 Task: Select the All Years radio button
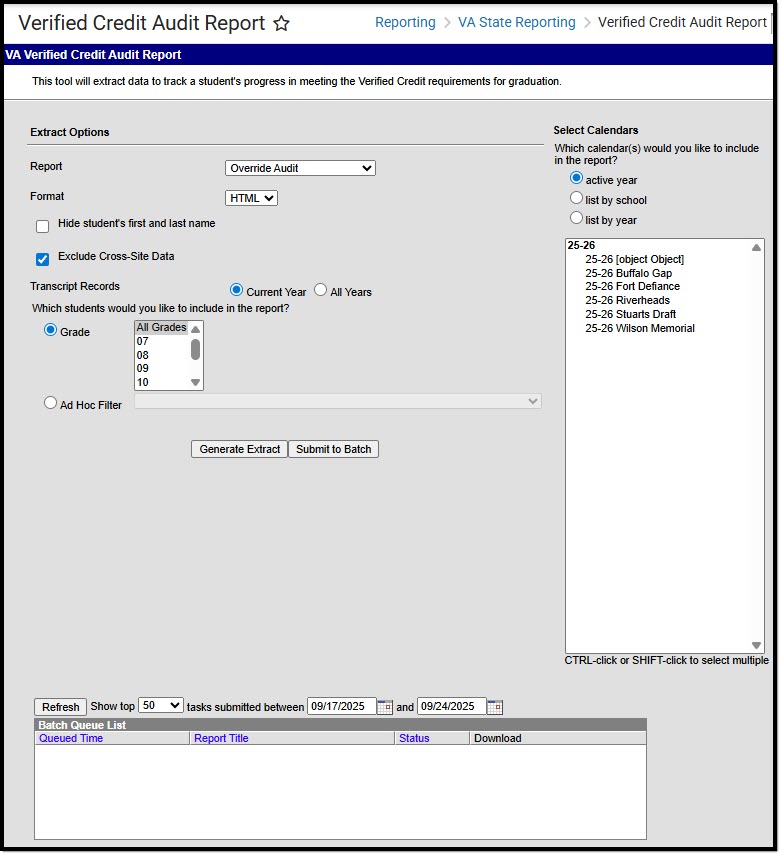pyautogui.click(x=321, y=290)
